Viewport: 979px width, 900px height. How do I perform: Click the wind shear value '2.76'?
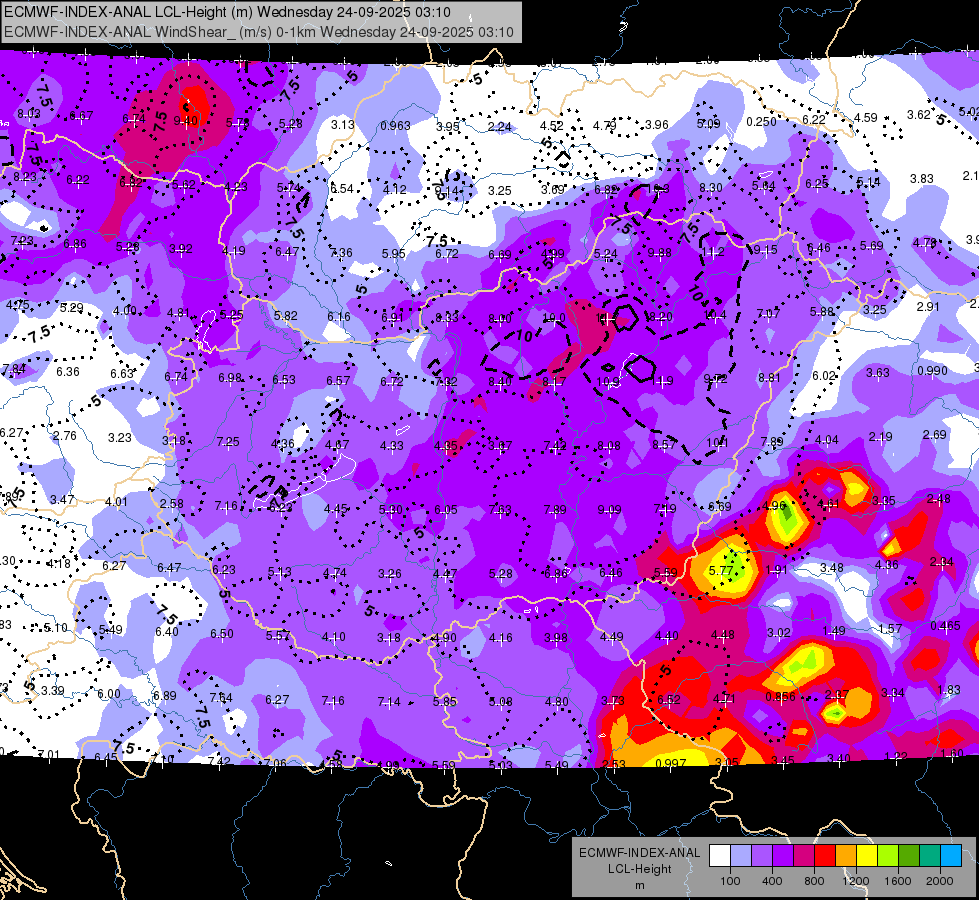click(x=65, y=435)
